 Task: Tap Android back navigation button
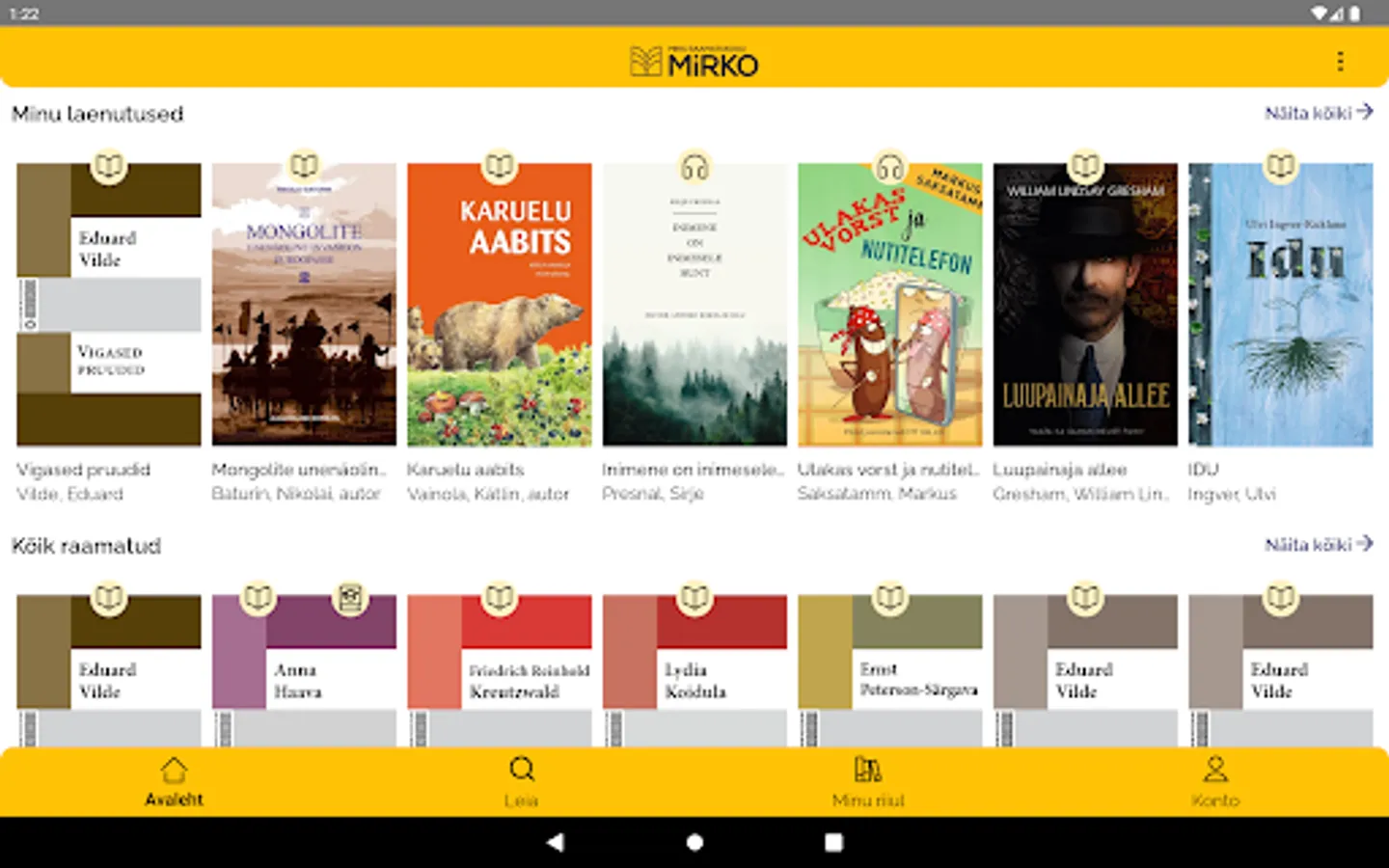[555, 842]
